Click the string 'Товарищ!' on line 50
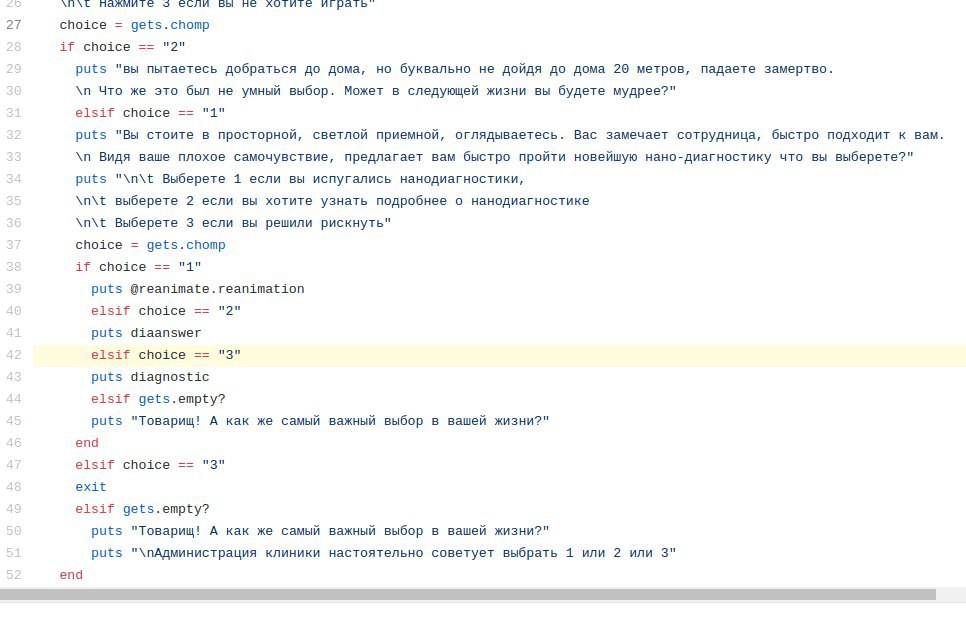Image resolution: width=966 pixels, height=617 pixels. tap(170, 531)
